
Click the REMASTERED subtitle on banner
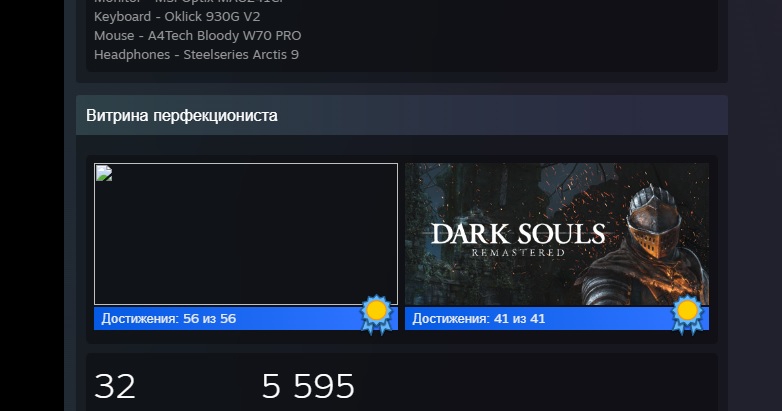[518, 253]
